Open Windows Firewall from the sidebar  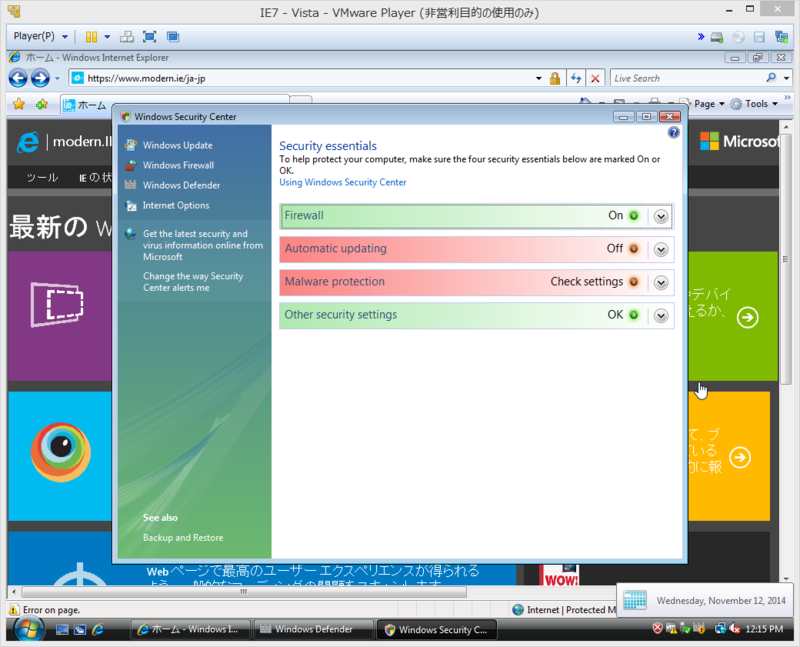[x=178, y=165]
